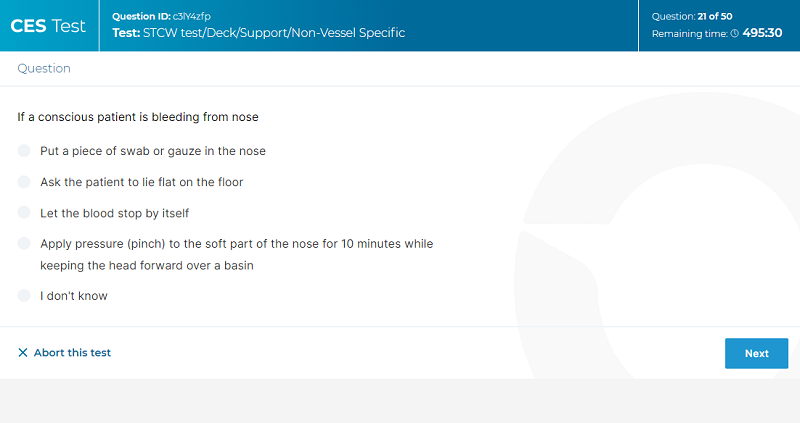The image size is (800, 423).
Task: Click the Question section heading
Action: [x=44, y=68]
